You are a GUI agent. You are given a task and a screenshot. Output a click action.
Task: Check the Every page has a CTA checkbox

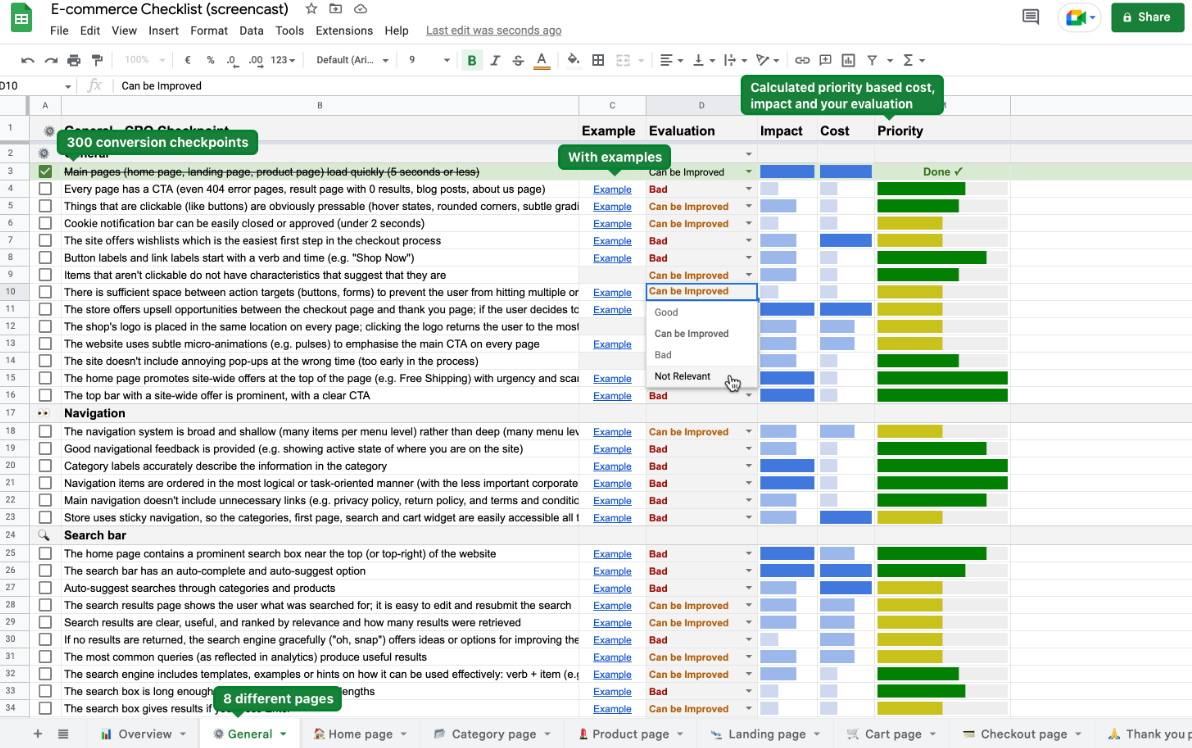(45, 189)
